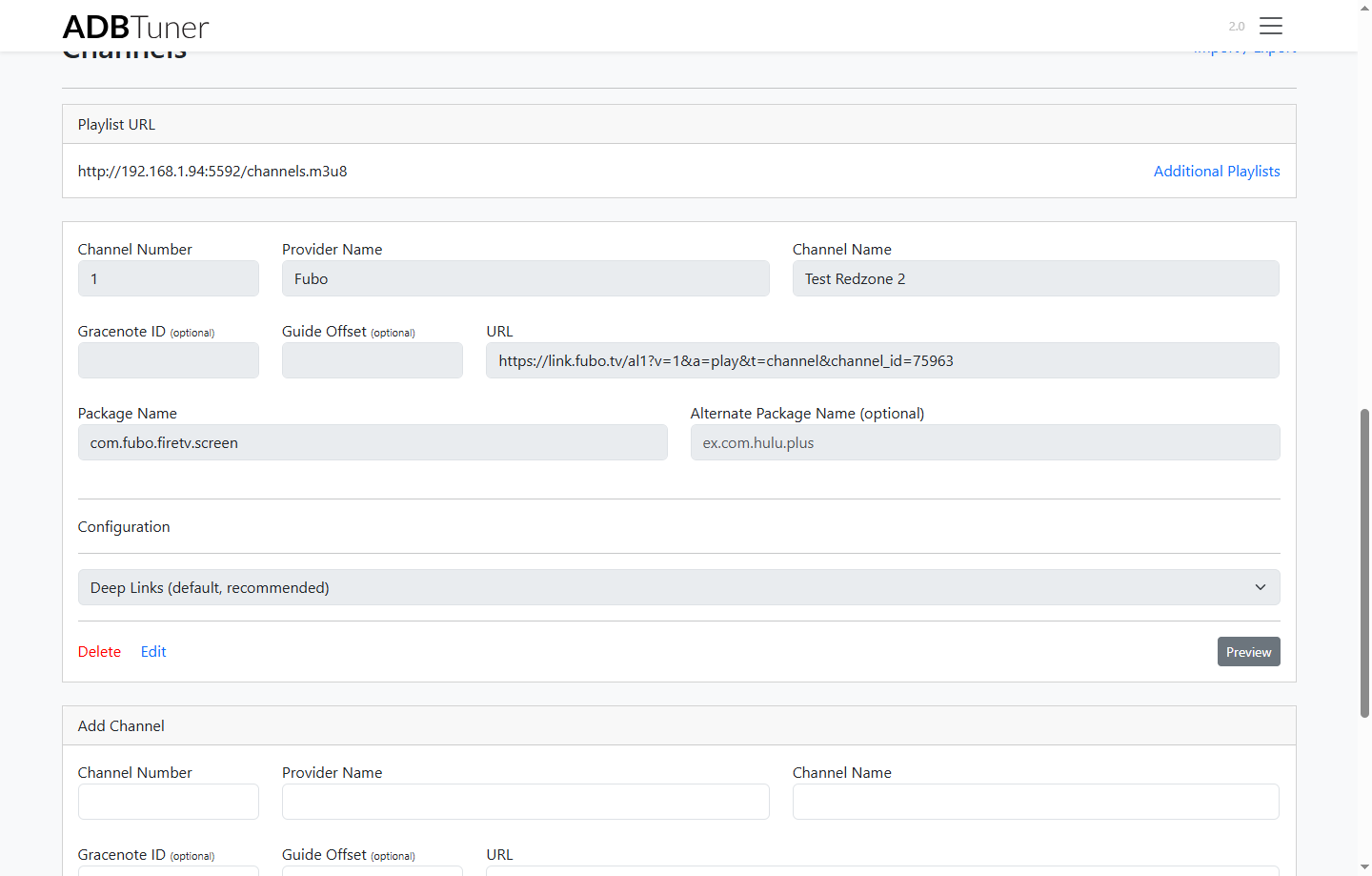Edit the Fubo channel entry
This screenshot has width=1372, height=876.
(153, 652)
